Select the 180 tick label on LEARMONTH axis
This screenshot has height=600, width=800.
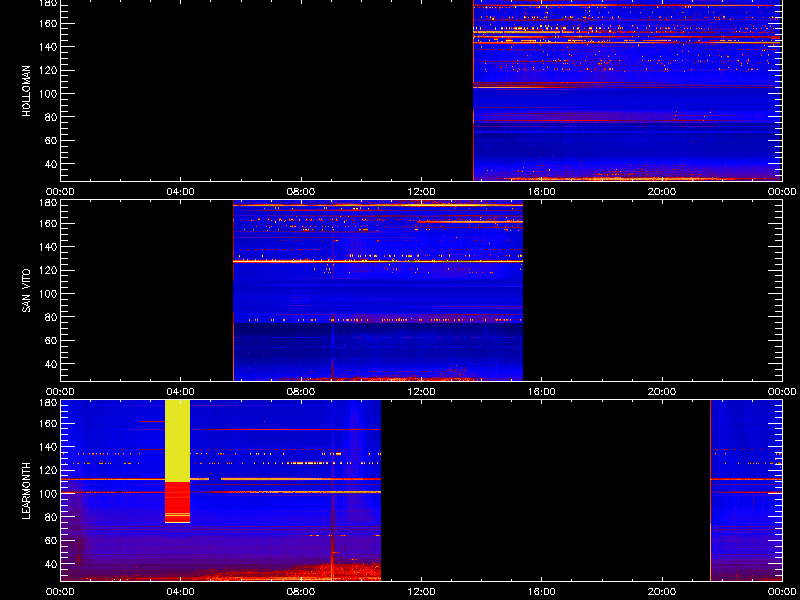pyautogui.click(x=47, y=403)
